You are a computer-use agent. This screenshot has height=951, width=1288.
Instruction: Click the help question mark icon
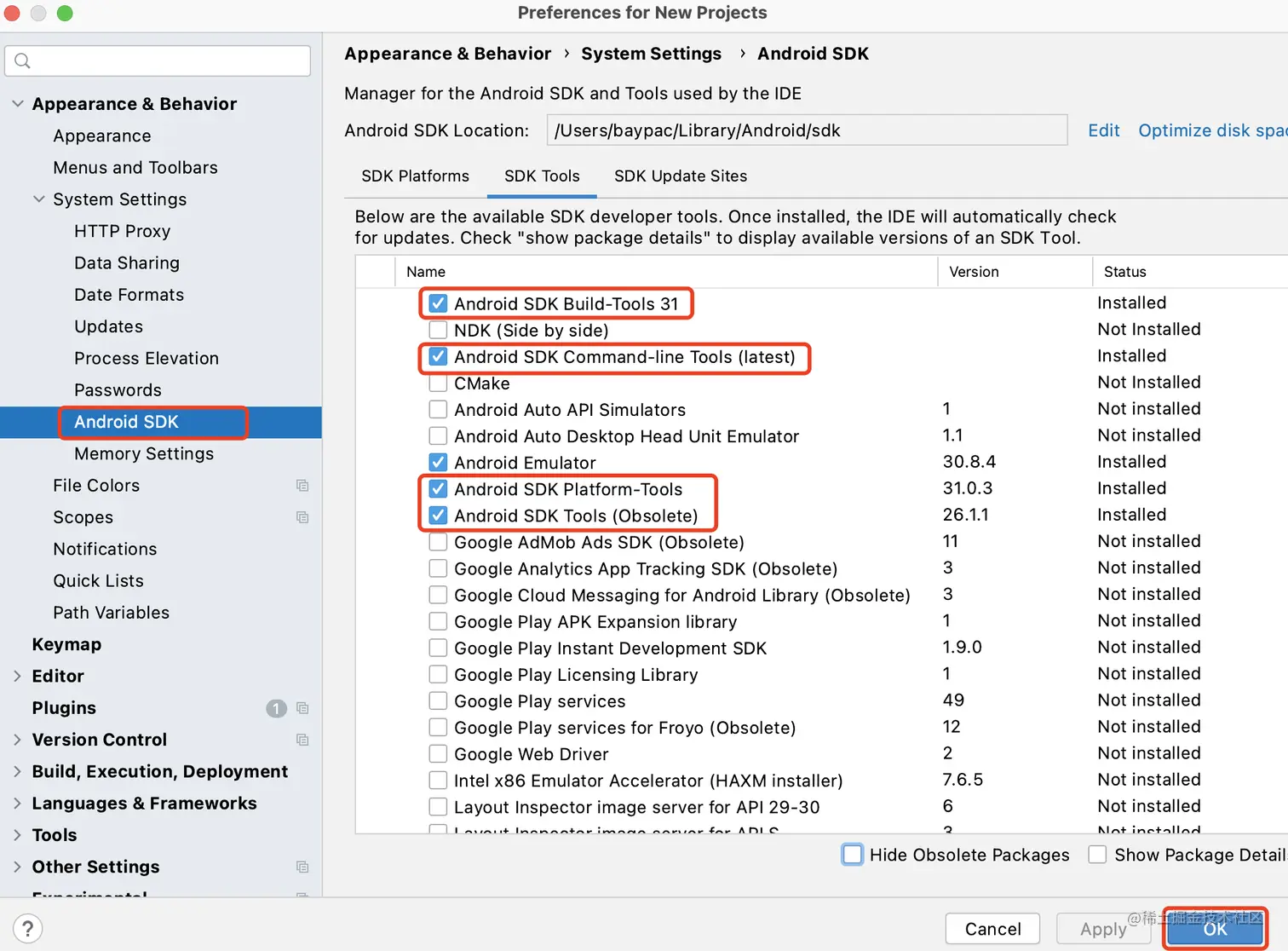[x=27, y=929]
